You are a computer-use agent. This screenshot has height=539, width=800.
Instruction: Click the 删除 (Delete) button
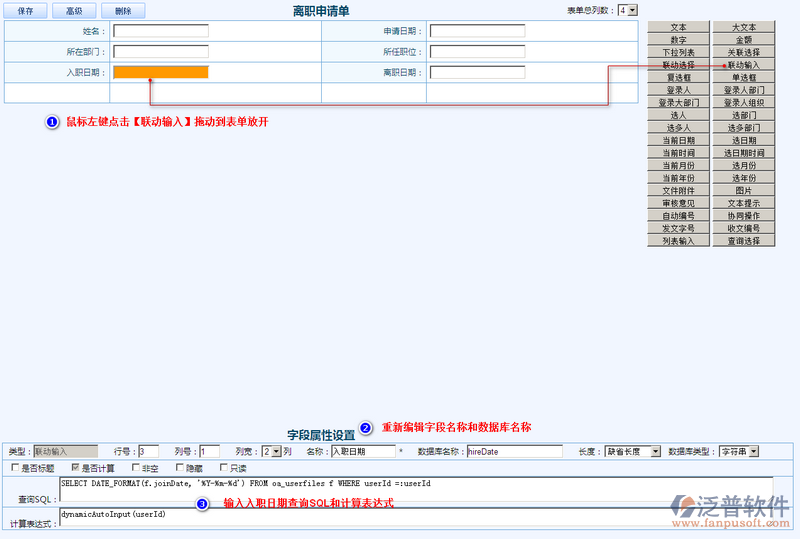(123, 11)
